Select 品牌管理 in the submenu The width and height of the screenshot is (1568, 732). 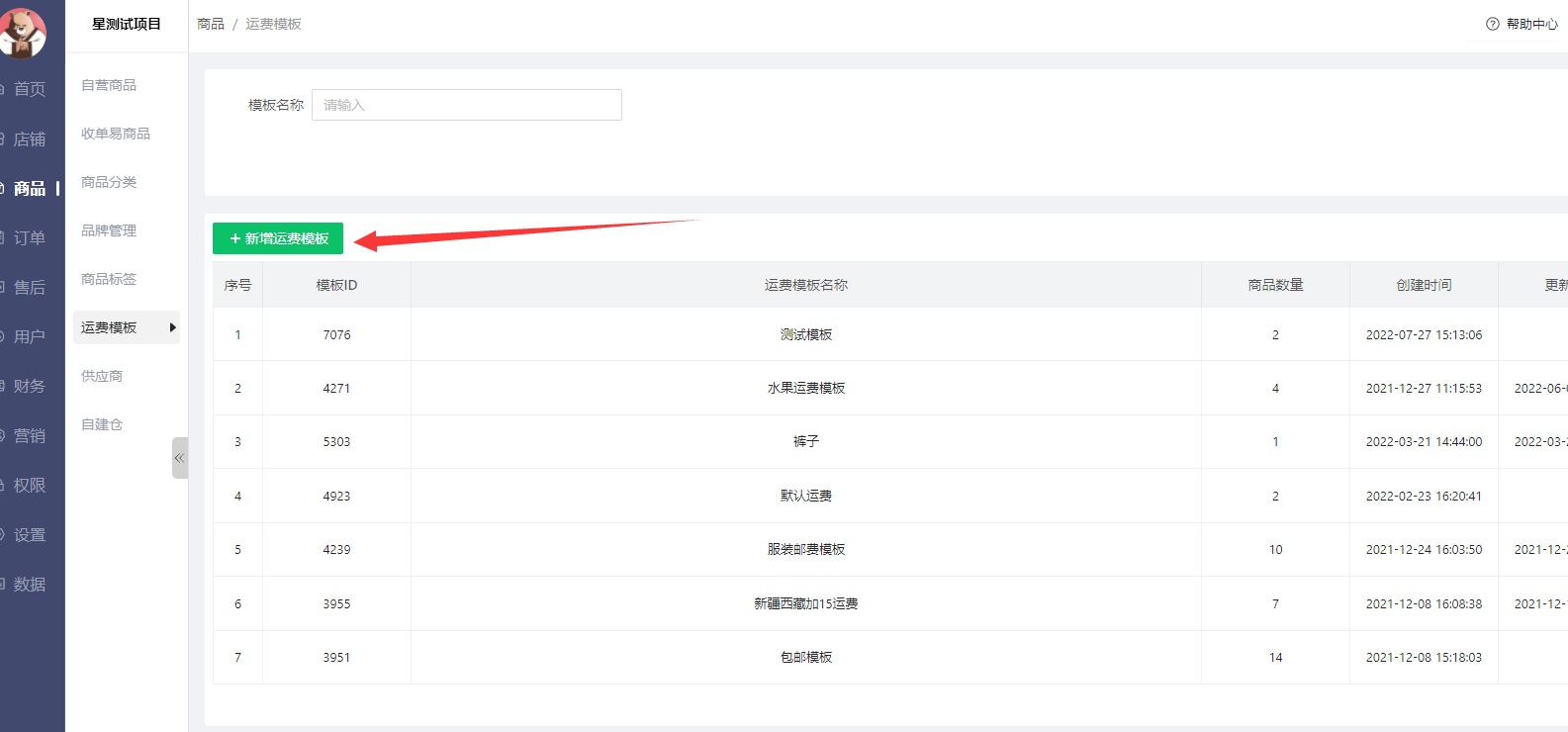(x=109, y=230)
